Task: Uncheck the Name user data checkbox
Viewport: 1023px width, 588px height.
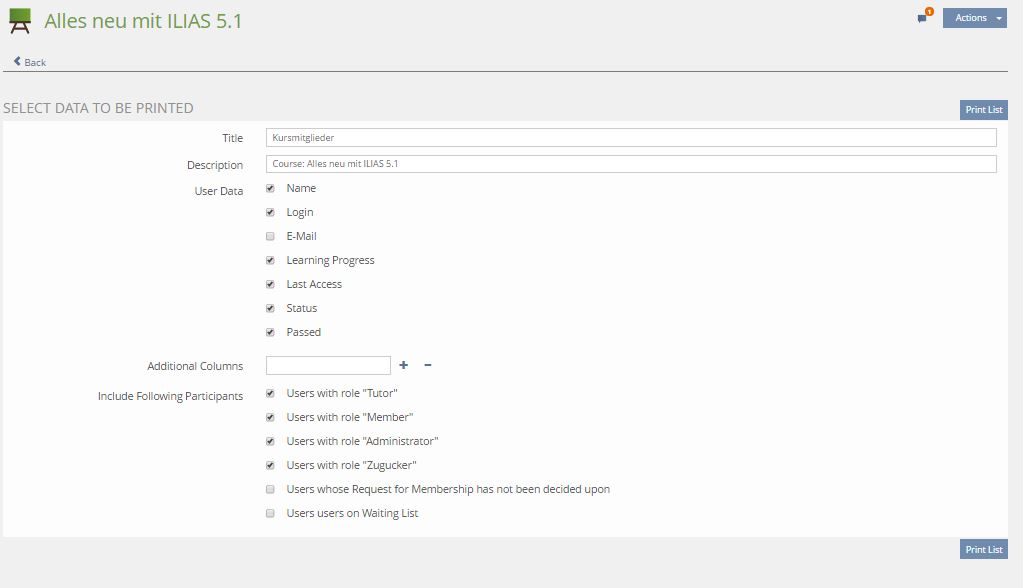Action: tap(270, 188)
